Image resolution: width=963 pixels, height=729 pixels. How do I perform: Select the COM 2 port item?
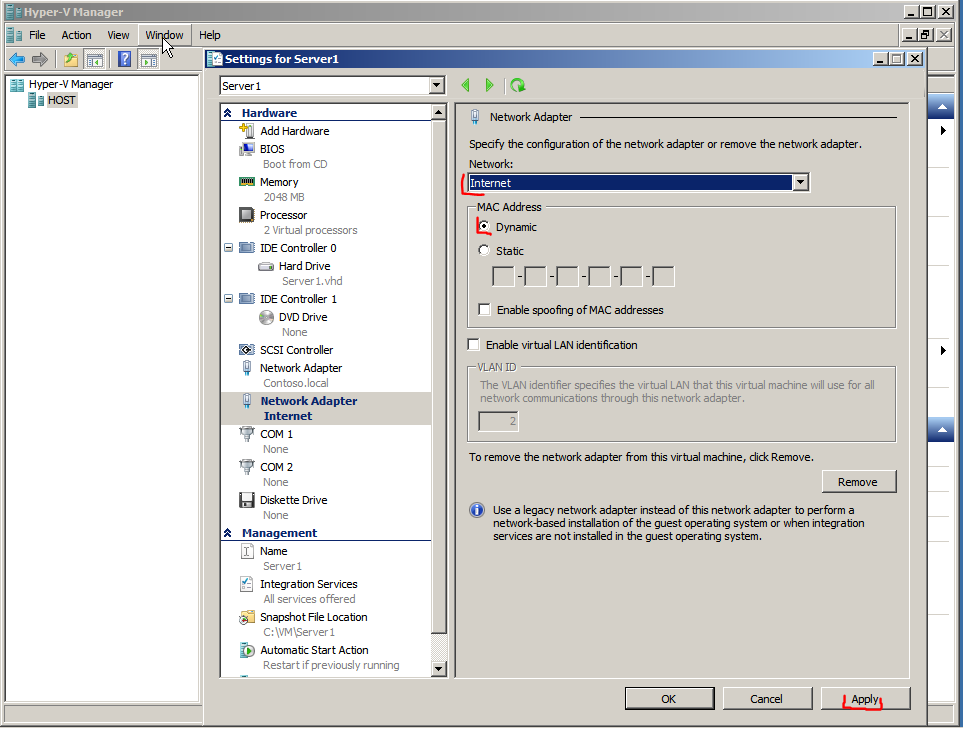tap(276, 467)
